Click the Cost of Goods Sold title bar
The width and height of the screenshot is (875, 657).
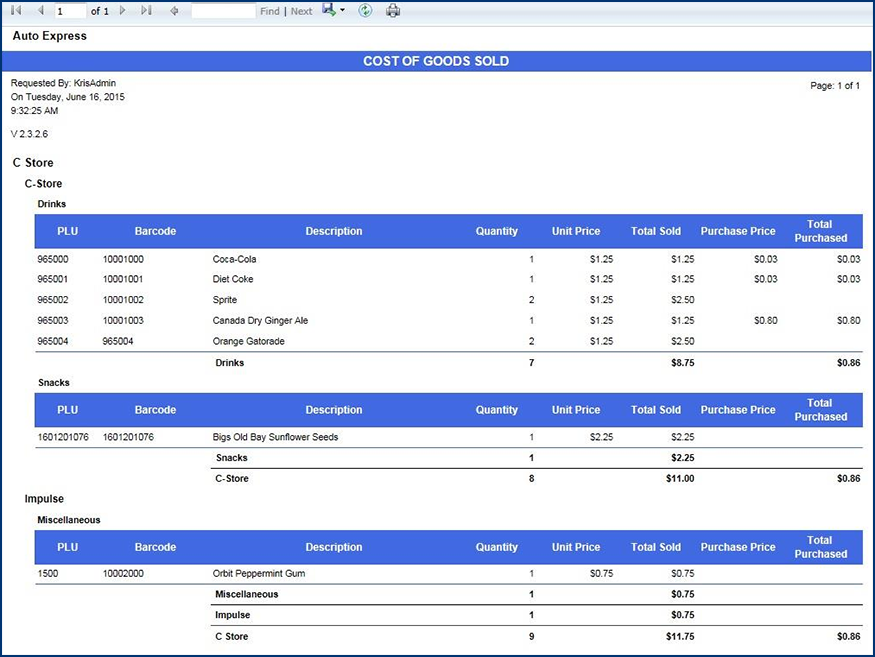(x=436, y=61)
